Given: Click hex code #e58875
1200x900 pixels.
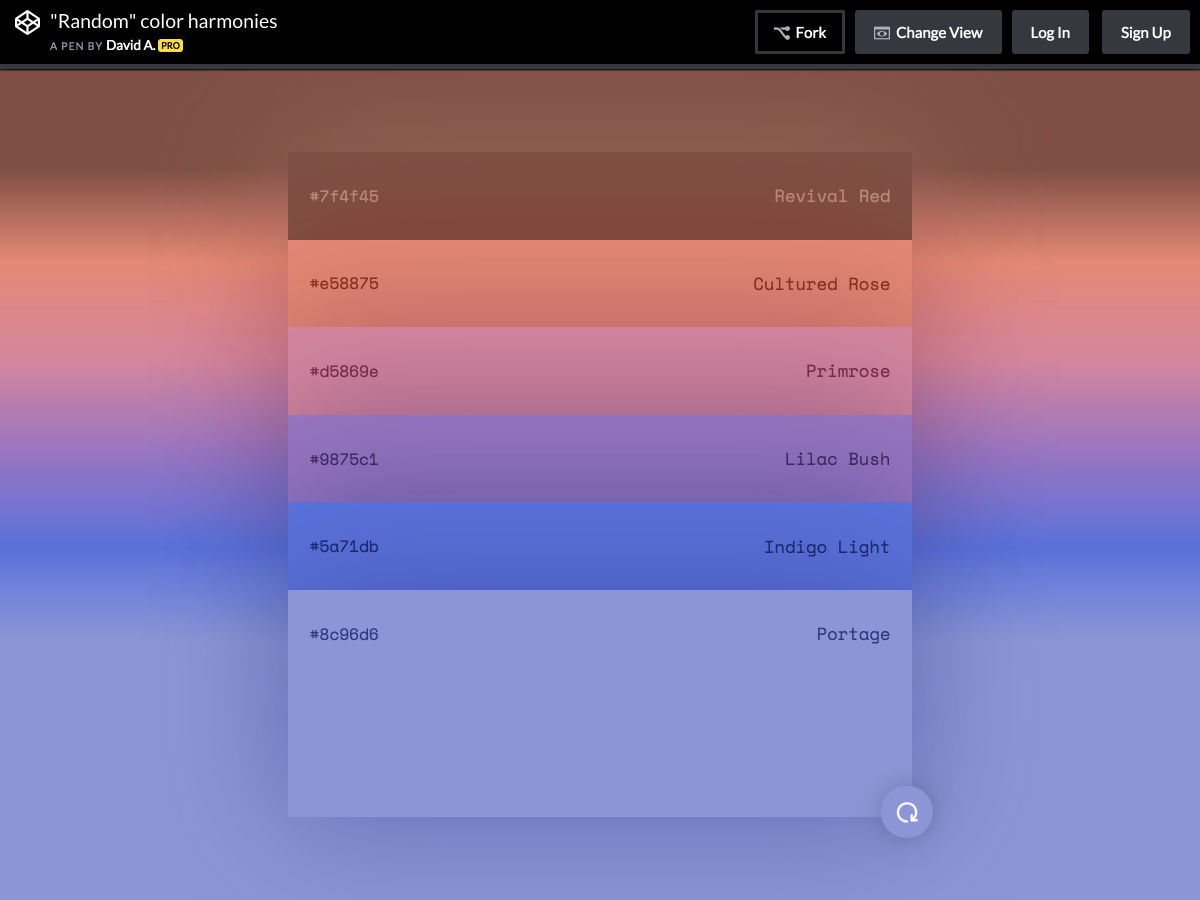Looking at the screenshot, I should (344, 284).
